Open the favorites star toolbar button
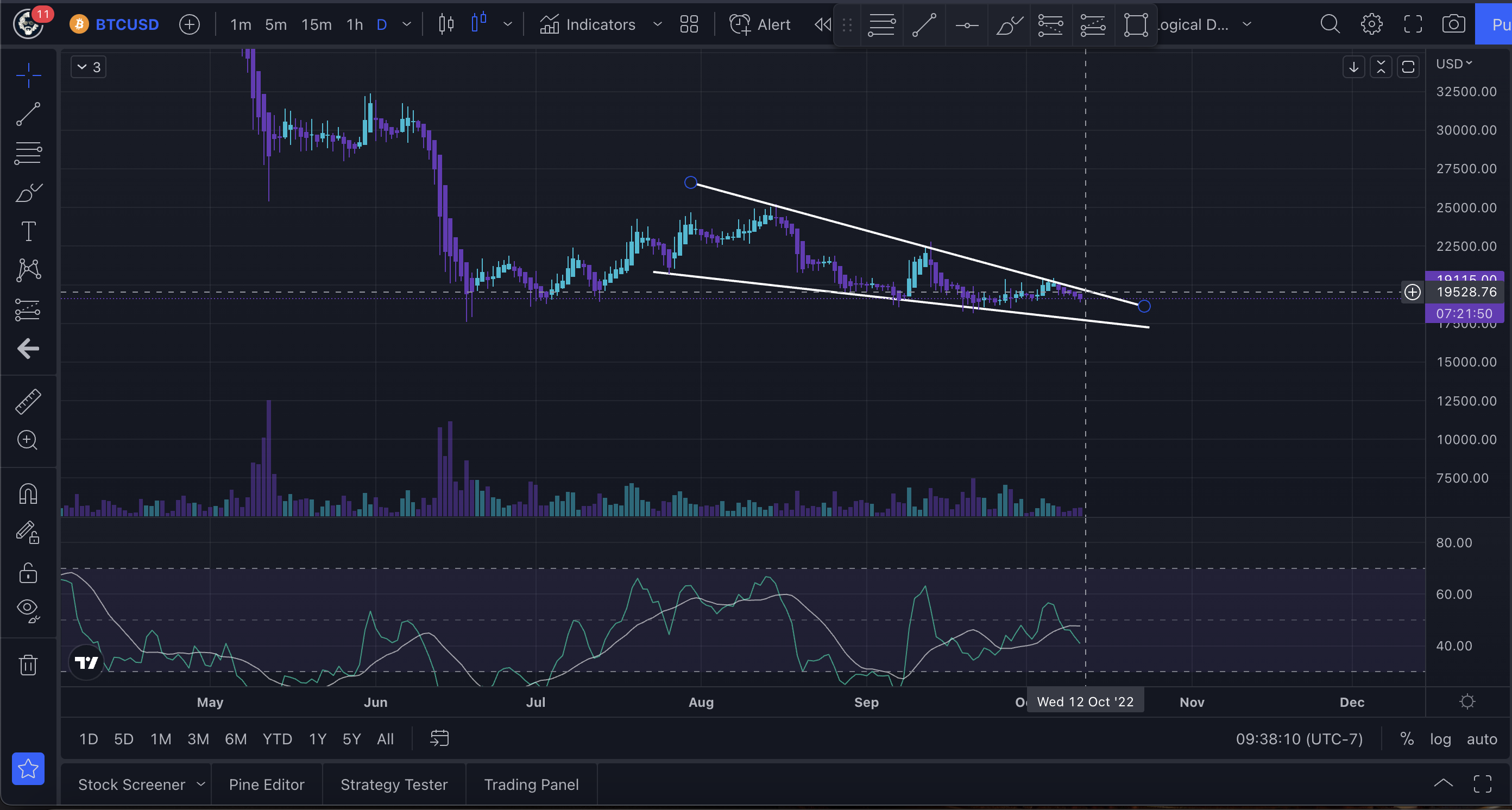The image size is (1512, 810). (x=28, y=768)
